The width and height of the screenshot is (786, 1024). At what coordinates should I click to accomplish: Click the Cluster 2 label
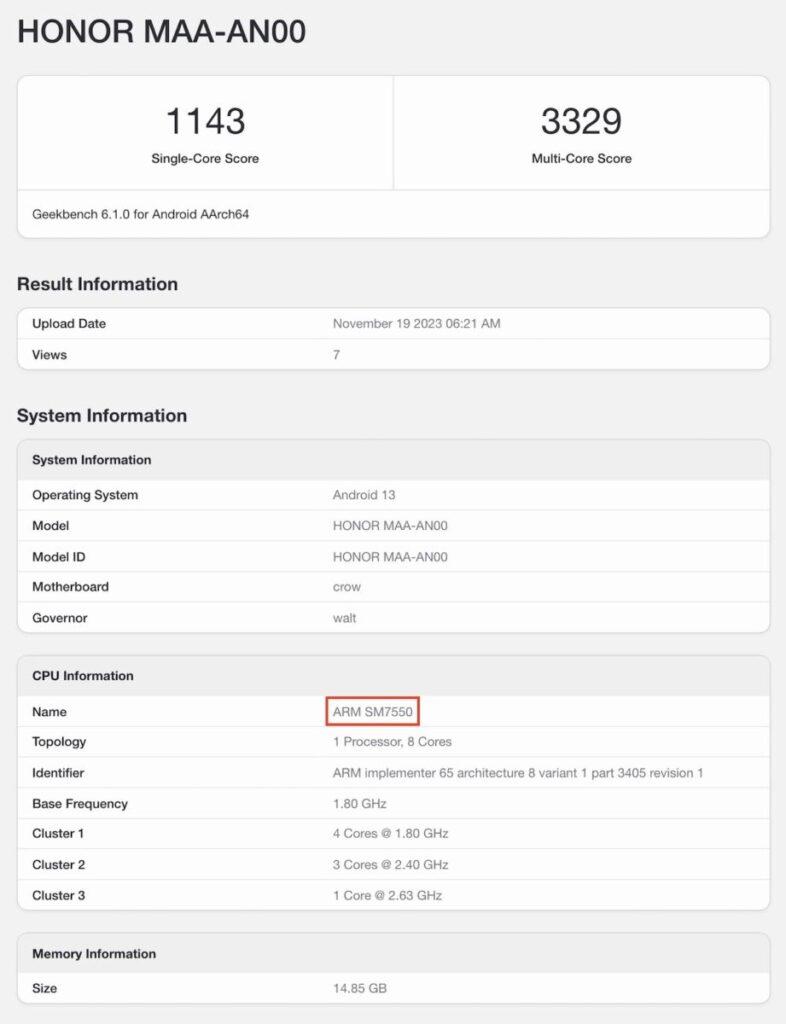[58, 865]
